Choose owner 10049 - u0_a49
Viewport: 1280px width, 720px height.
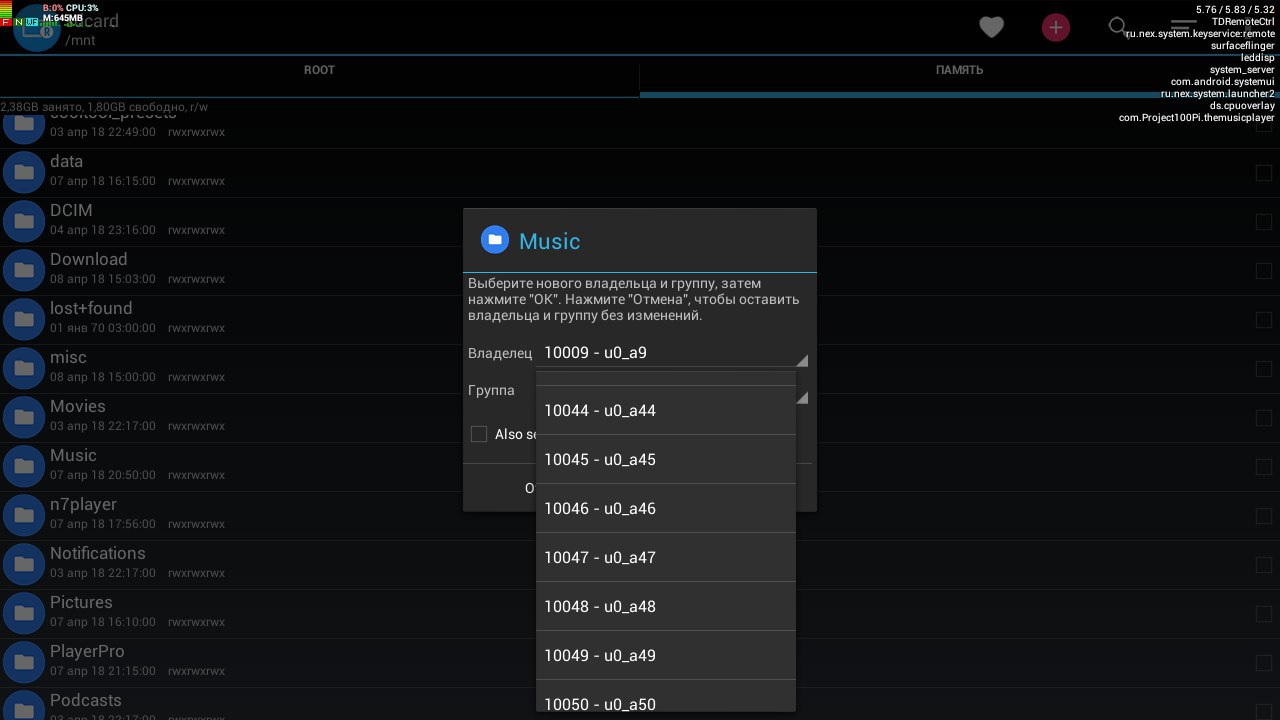click(x=666, y=655)
